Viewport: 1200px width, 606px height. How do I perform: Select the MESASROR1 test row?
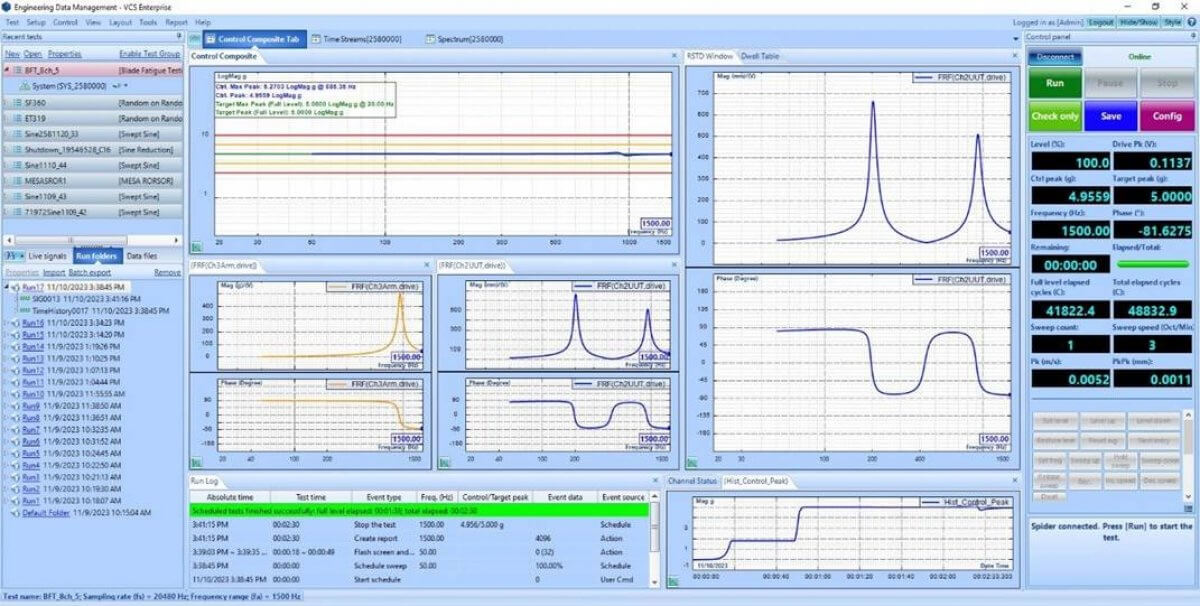point(92,181)
